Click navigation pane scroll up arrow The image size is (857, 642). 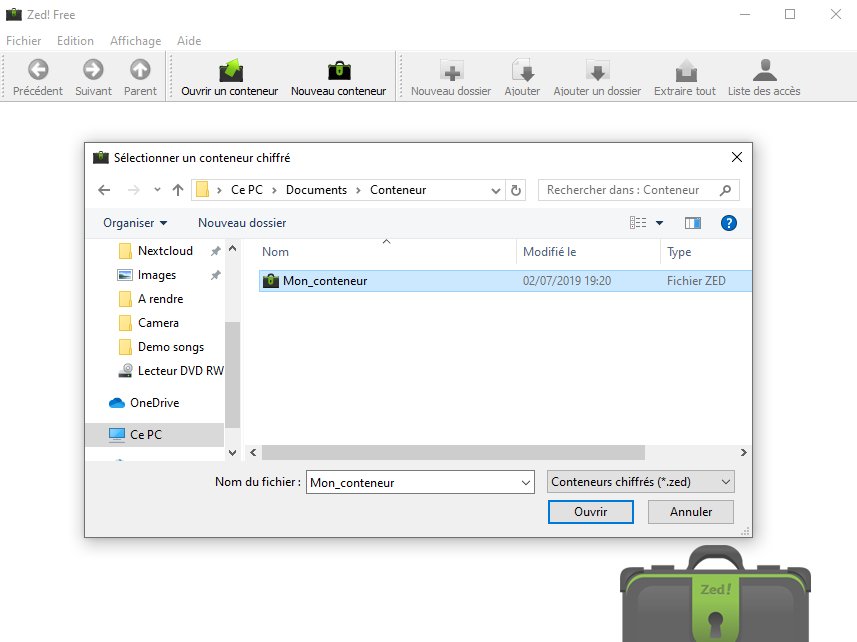point(232,249)
